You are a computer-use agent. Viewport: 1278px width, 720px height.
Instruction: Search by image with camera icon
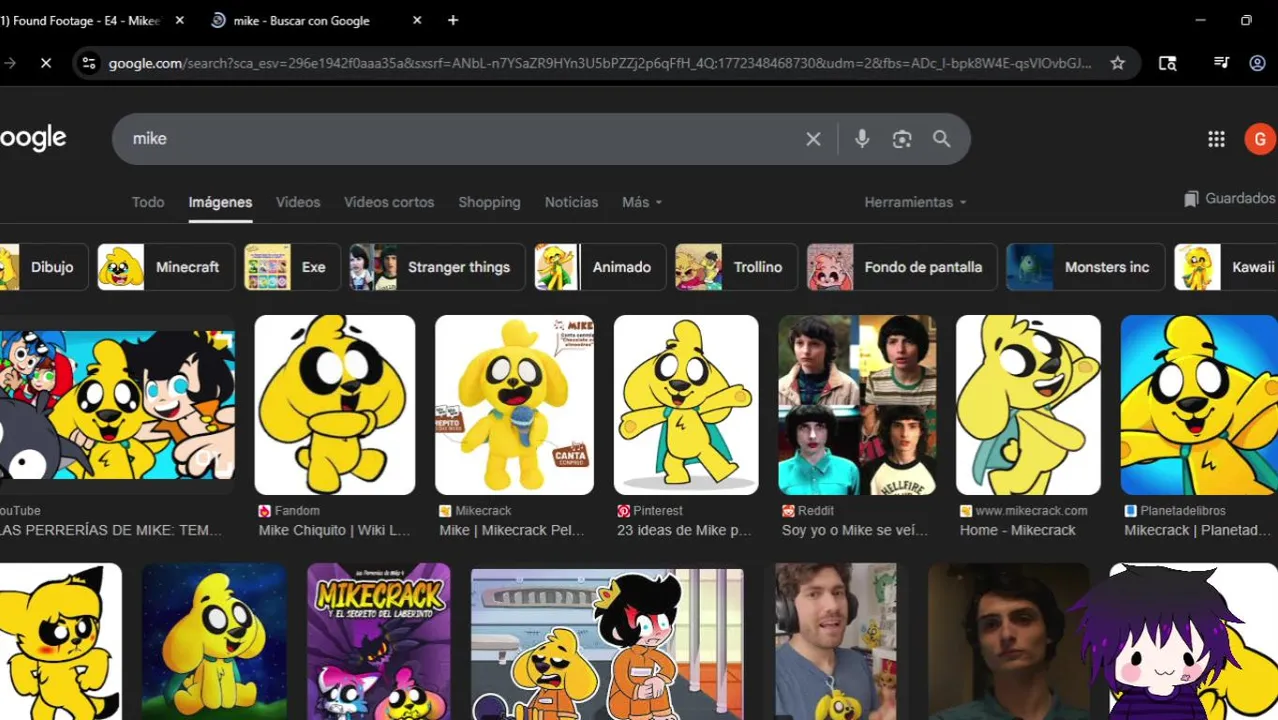click(x=902, y=139)
